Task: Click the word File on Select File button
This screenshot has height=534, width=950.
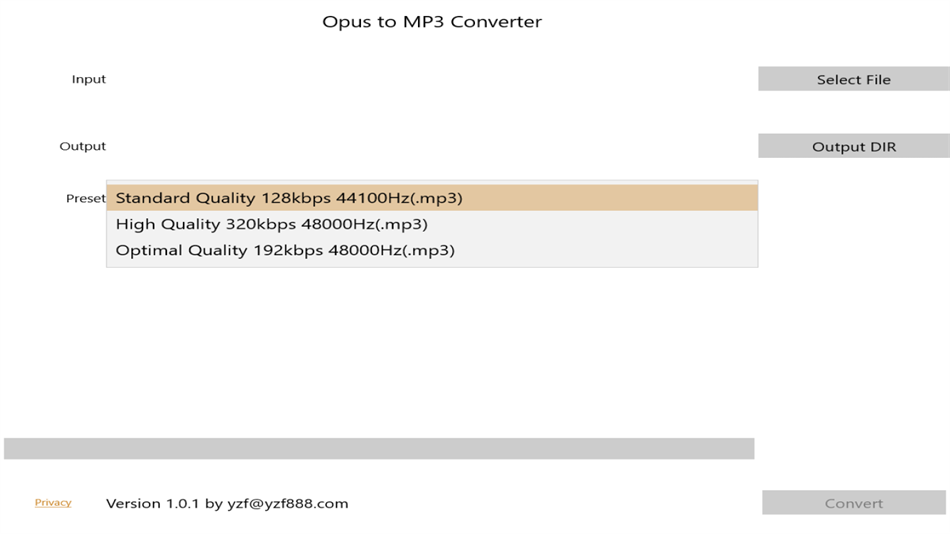Action: pyautogui.click(x=877, y=79)
